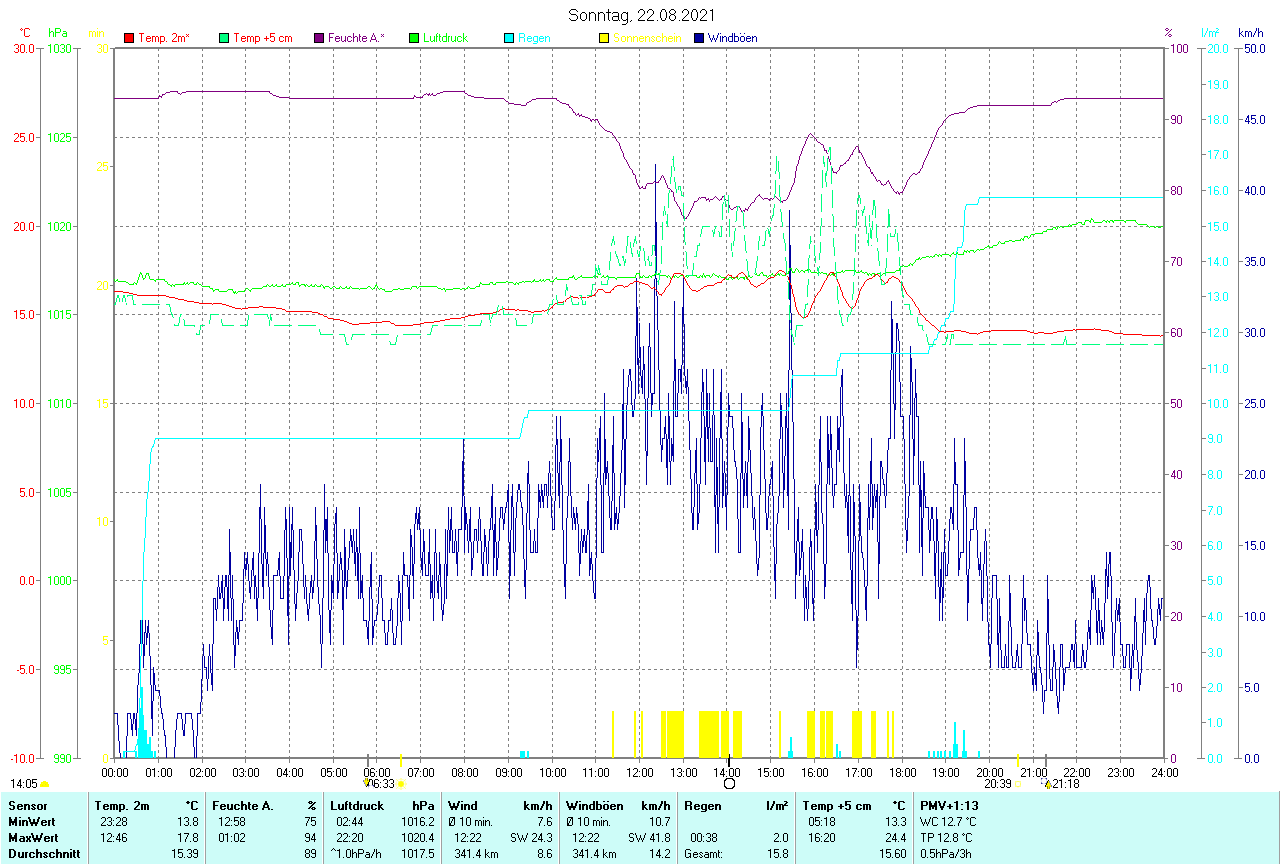Click the '03:00' time axis tick label

click(x=246, y=772)
